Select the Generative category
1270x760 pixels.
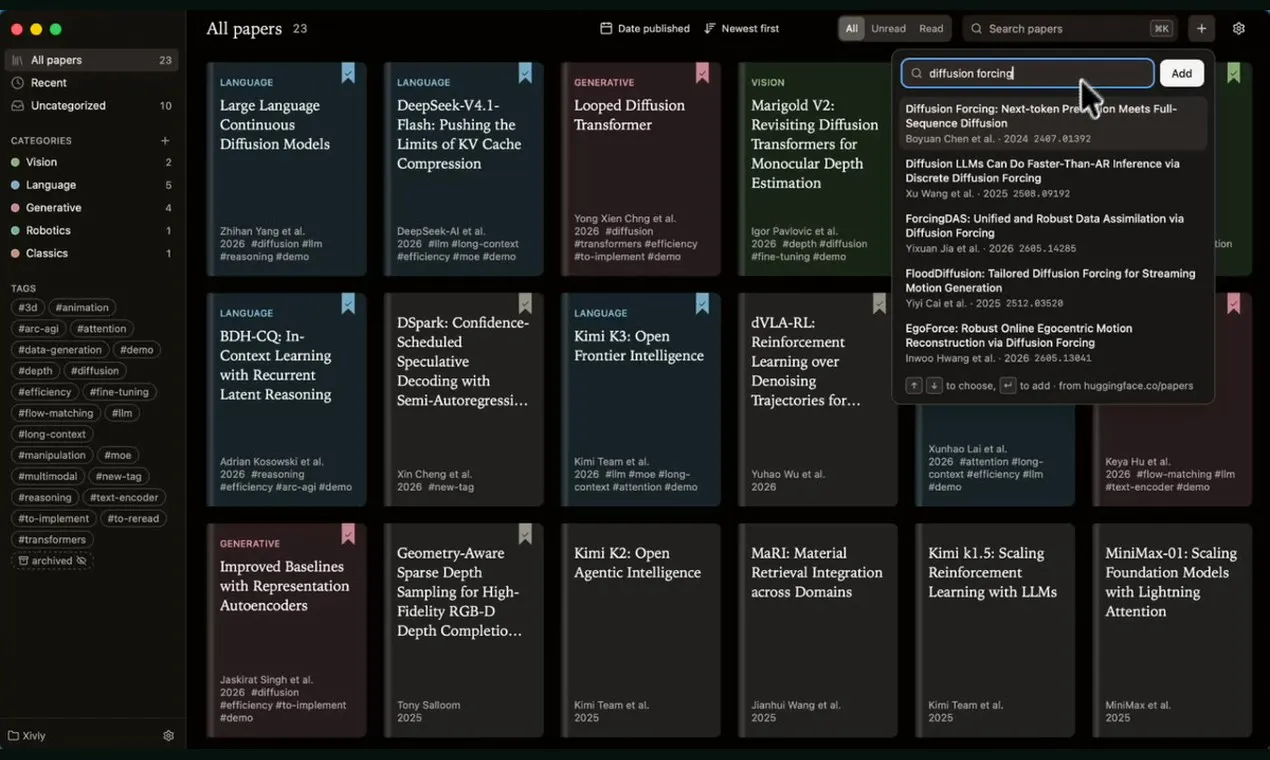coord(91,208)
